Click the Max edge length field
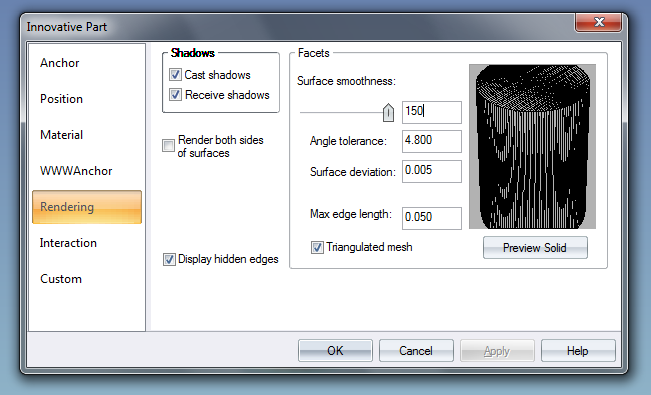This screenshot has width=651, height=395. click(432, 218)
